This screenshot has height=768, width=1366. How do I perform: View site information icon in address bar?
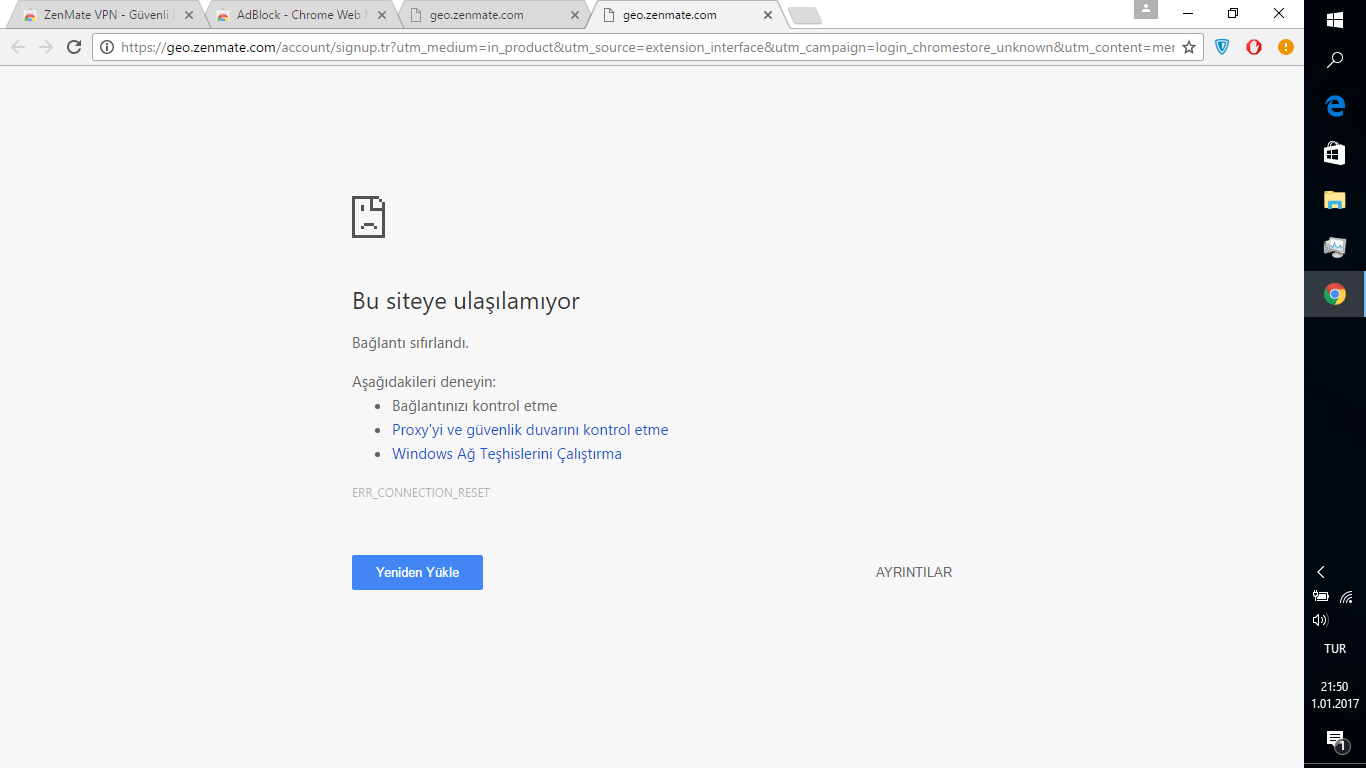(x=107, y=47)
